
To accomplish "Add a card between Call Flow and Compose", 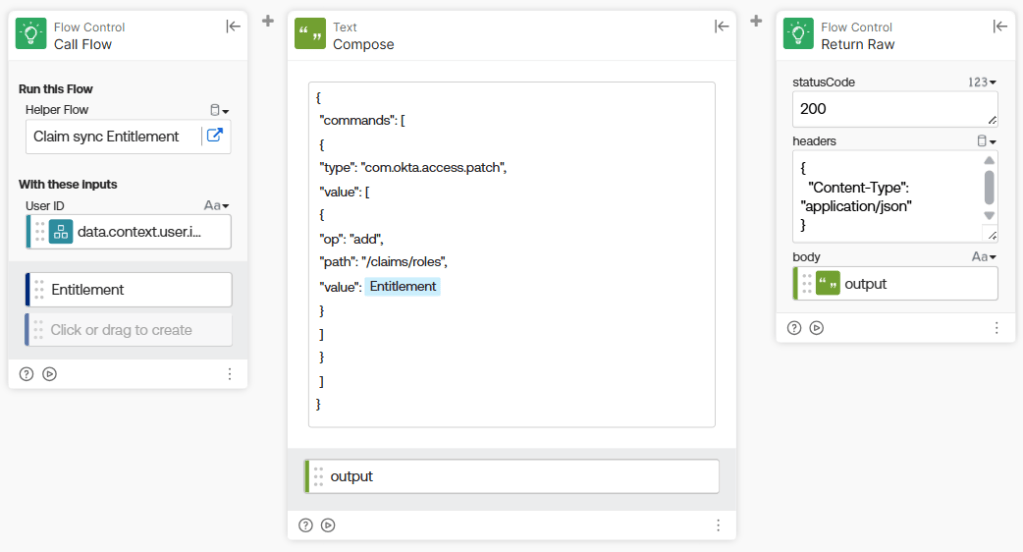I will [x=267, y=21].
